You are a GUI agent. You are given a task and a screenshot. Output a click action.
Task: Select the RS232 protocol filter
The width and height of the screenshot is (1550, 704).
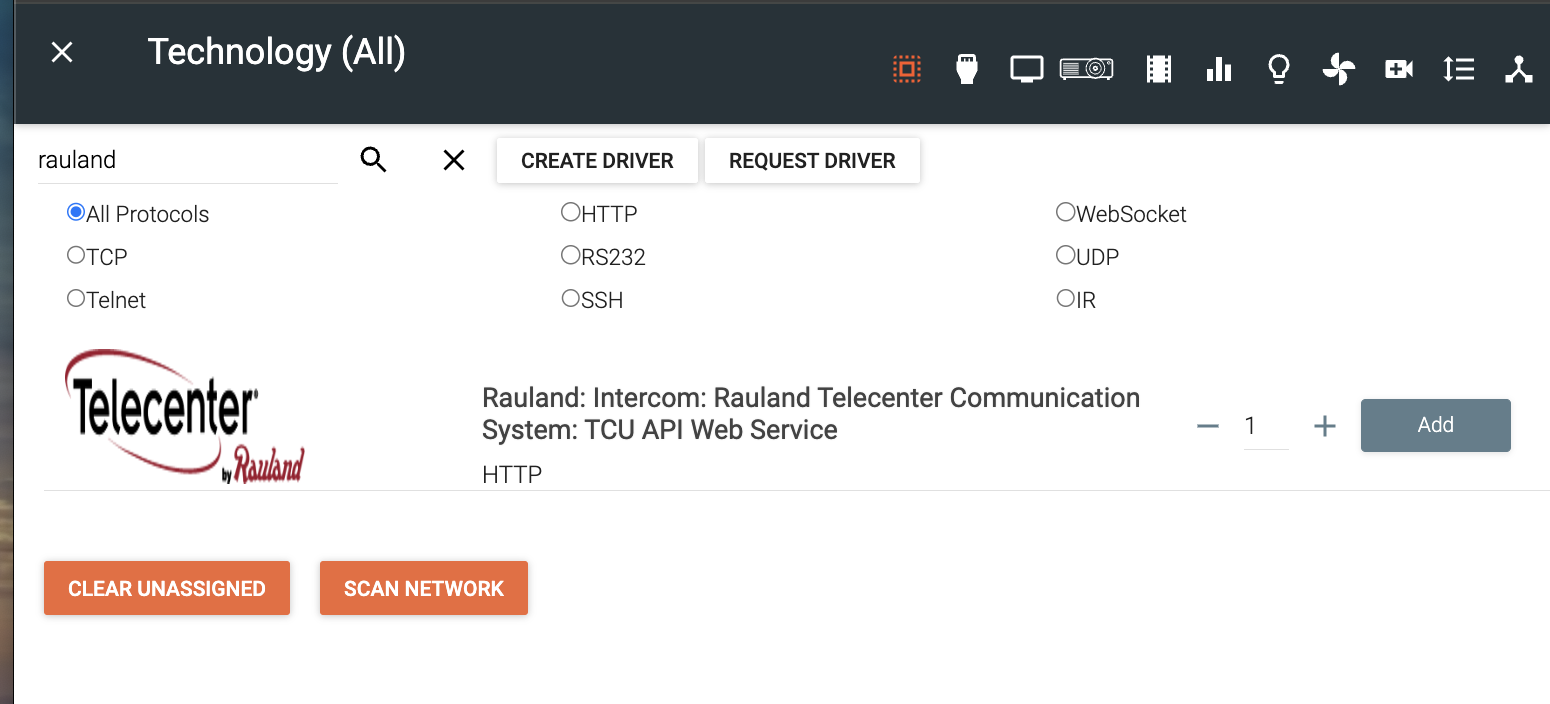[571, 254]
